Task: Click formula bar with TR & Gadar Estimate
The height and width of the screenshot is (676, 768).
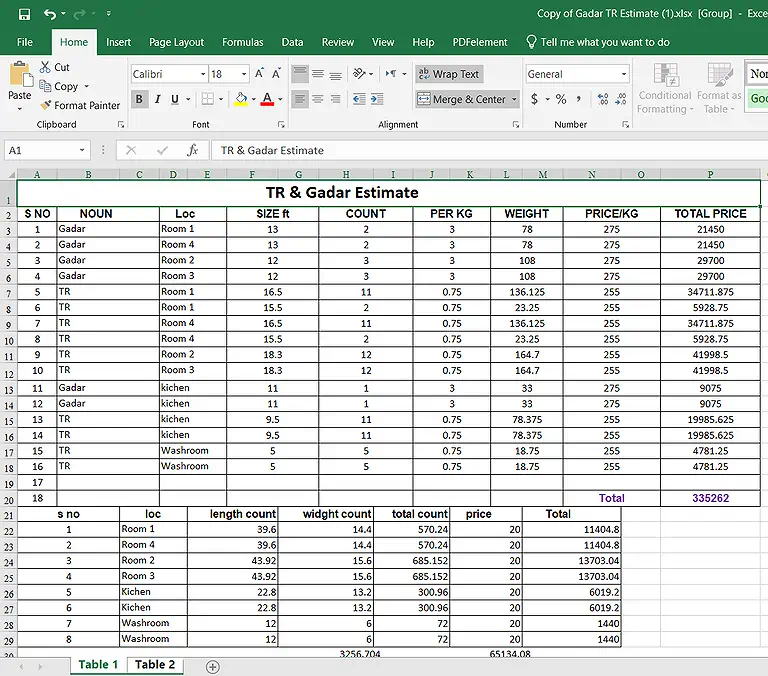Action: [x=489, y=150]
